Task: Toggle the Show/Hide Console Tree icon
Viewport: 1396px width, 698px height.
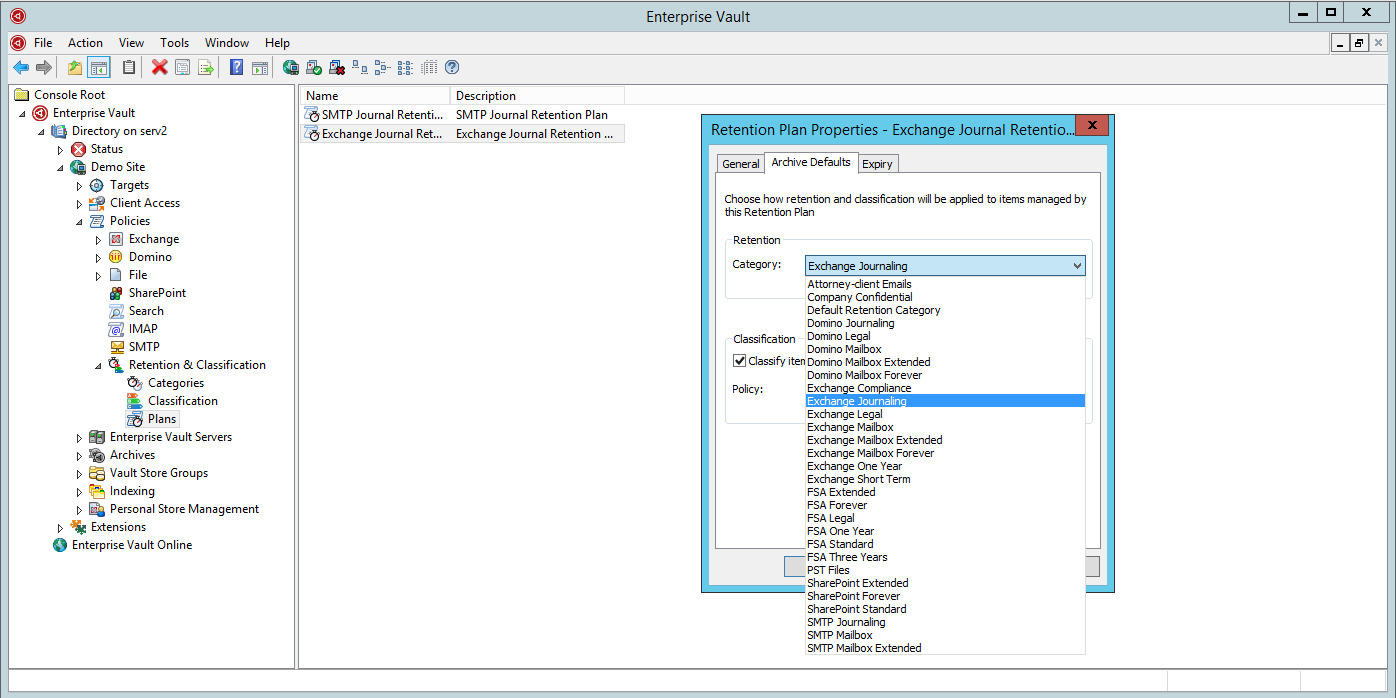Action: point(98,67)
